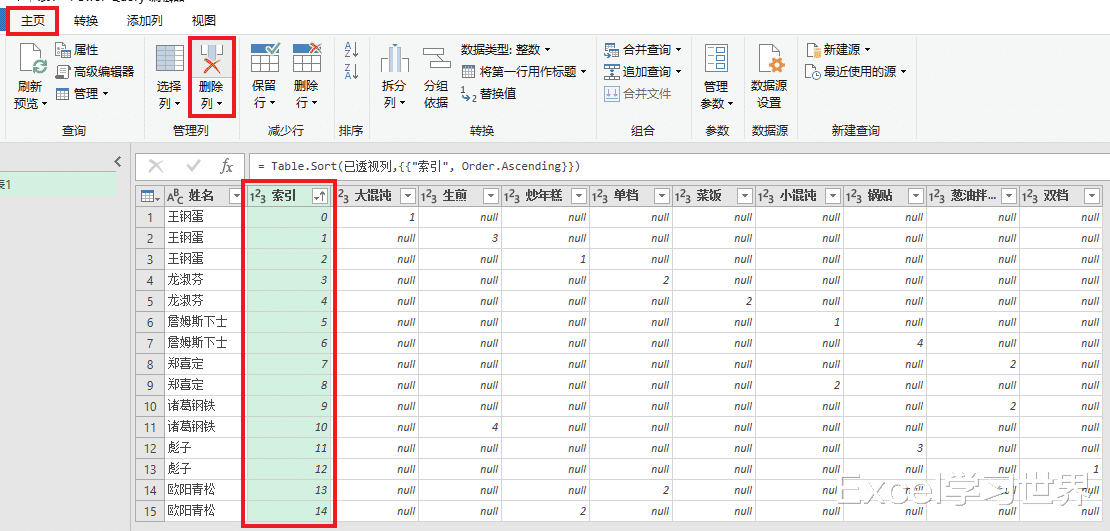This screenshot has width=1110, height=531.
Task: Click the 替换值 button
Action: click(x=488, y=93)
